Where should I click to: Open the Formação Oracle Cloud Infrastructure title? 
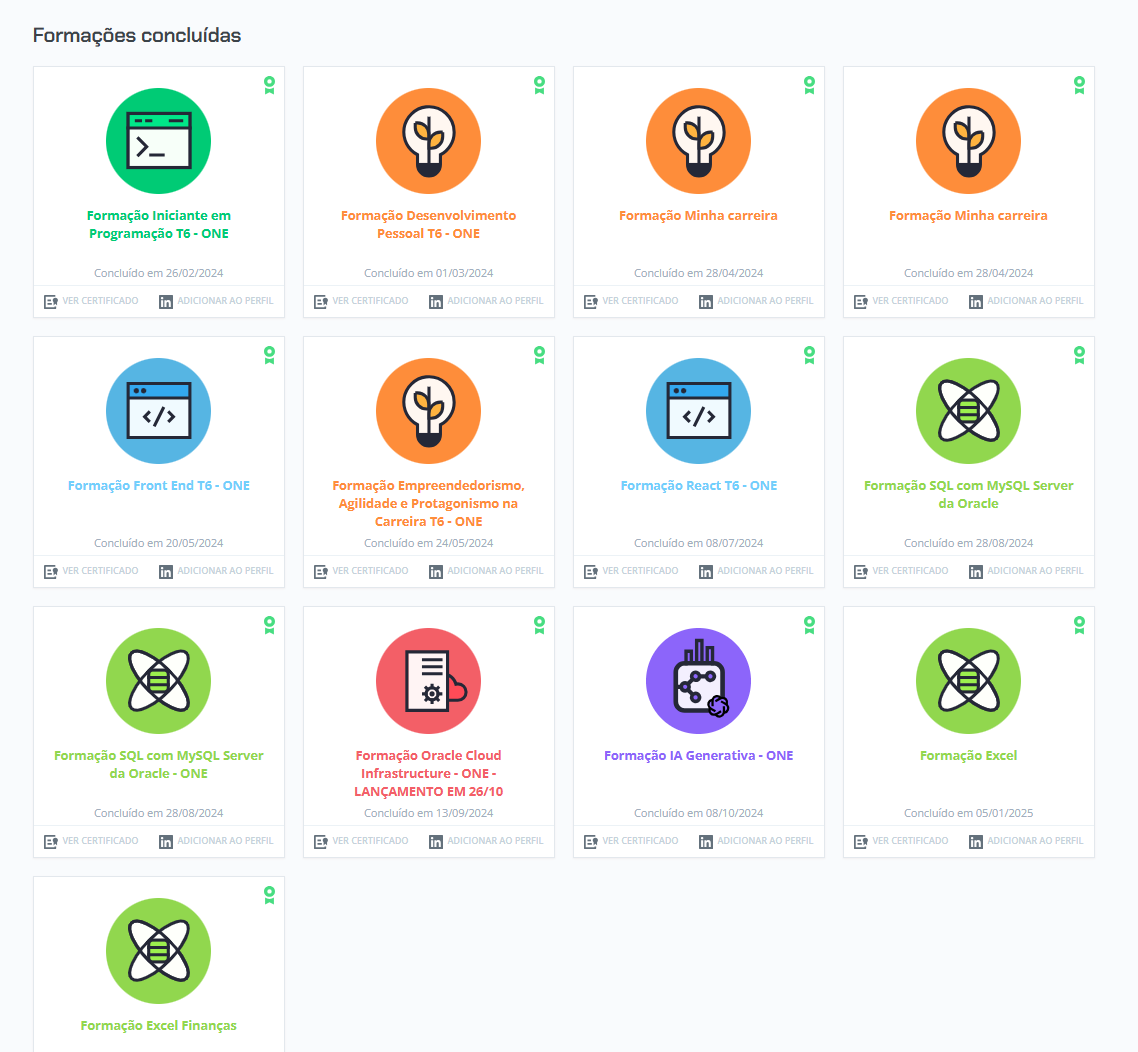click(428, 773)
